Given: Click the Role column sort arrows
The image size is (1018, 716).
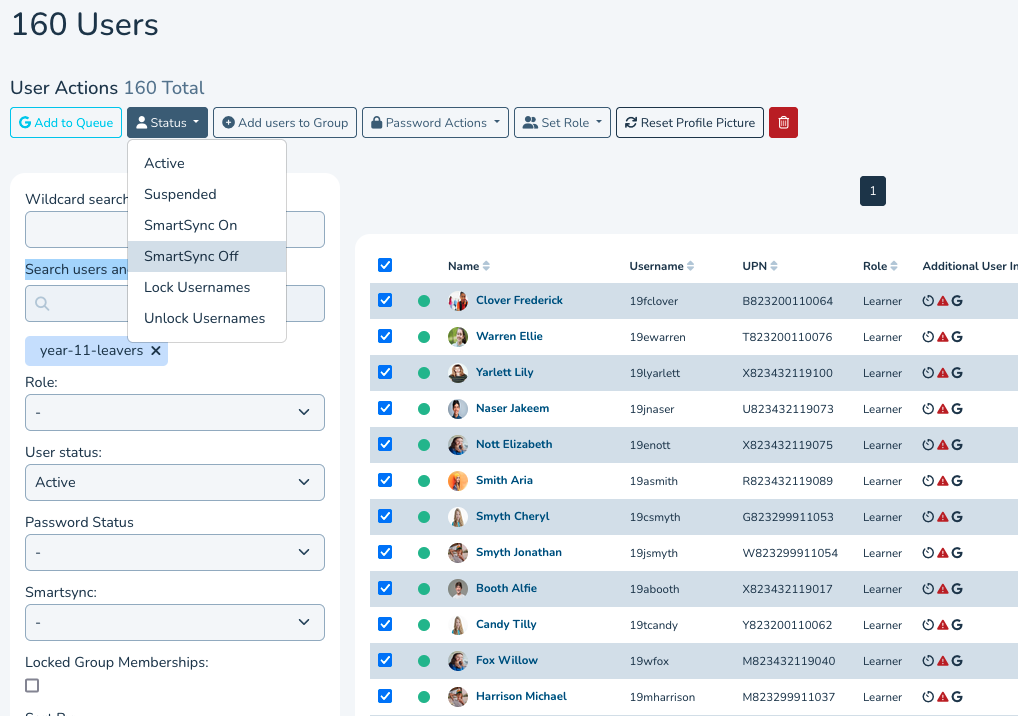Looking at the screenshot, I should tap(894, 266).
